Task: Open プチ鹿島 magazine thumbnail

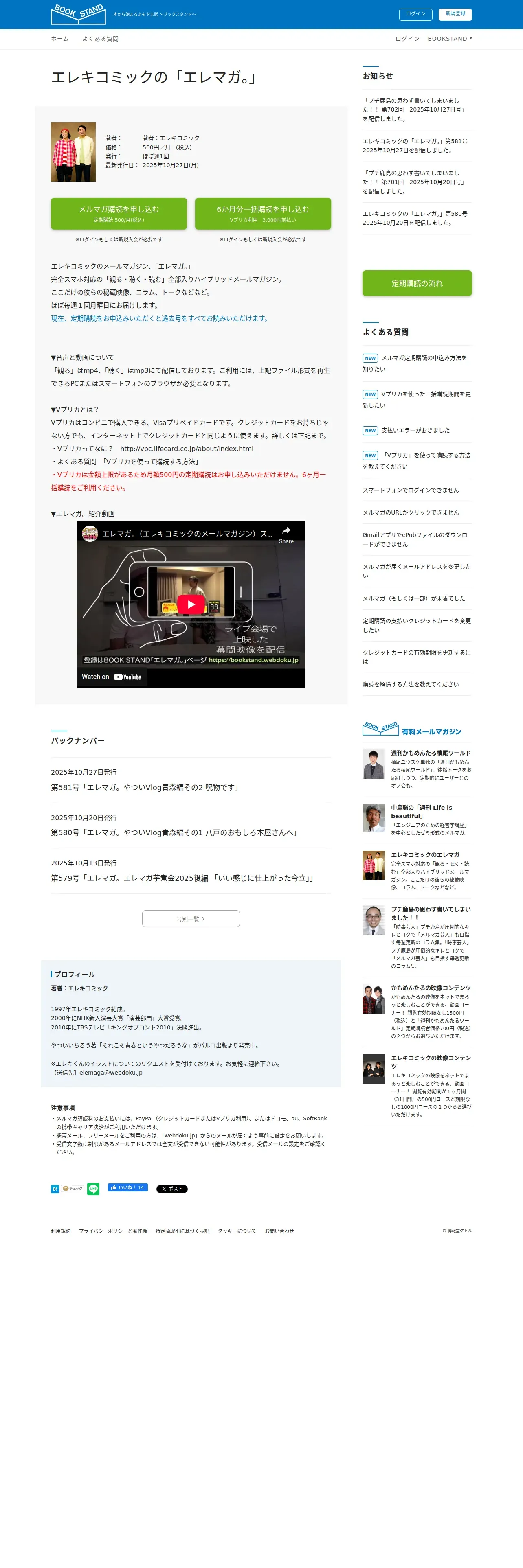Action: point(373,920)
